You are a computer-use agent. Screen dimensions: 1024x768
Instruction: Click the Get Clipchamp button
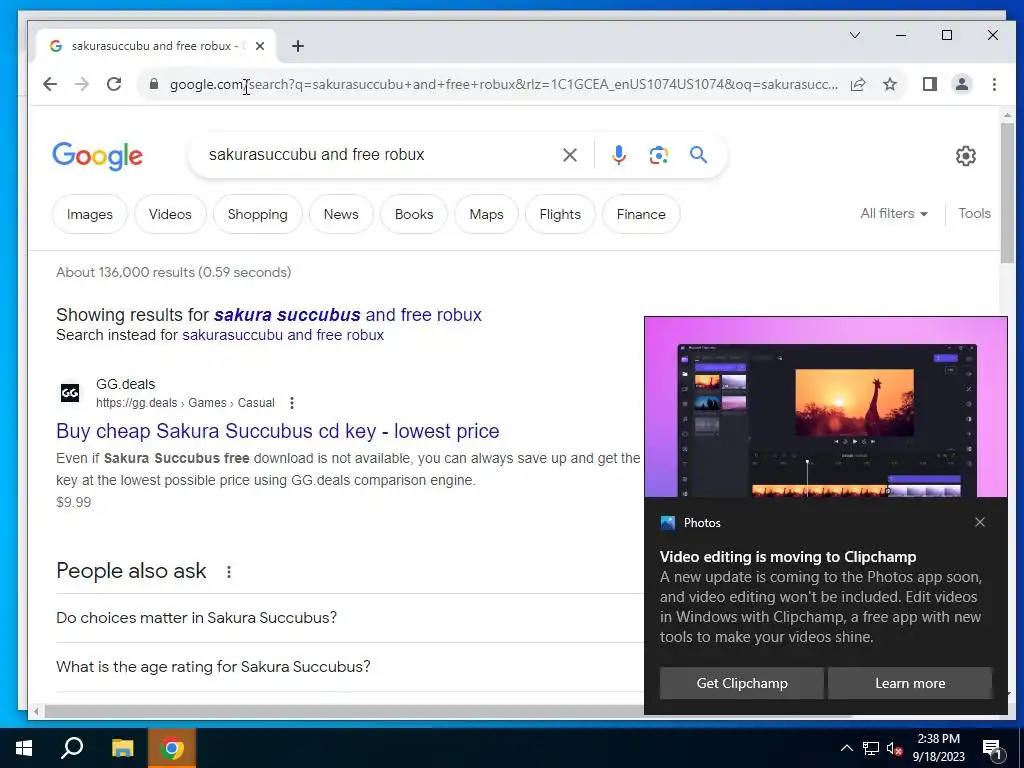click(x=742, y=683)
